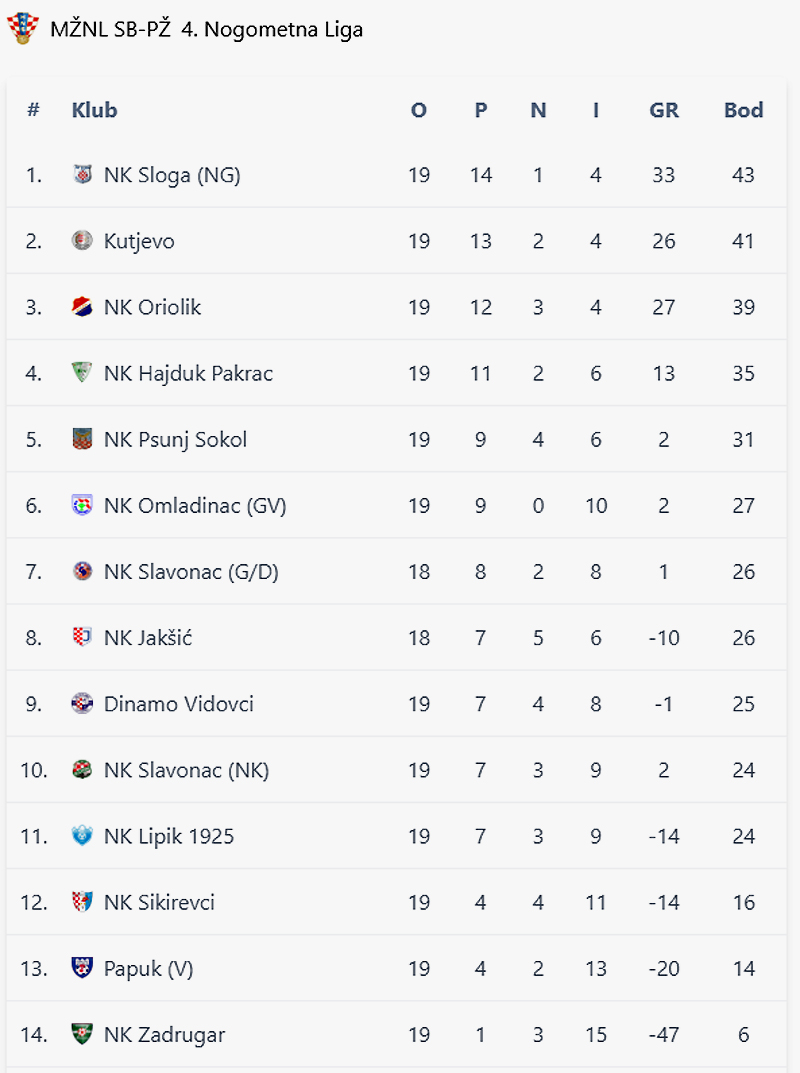Open NK Sikirevci team page
800x1073 pixels.
pos(159,902)
